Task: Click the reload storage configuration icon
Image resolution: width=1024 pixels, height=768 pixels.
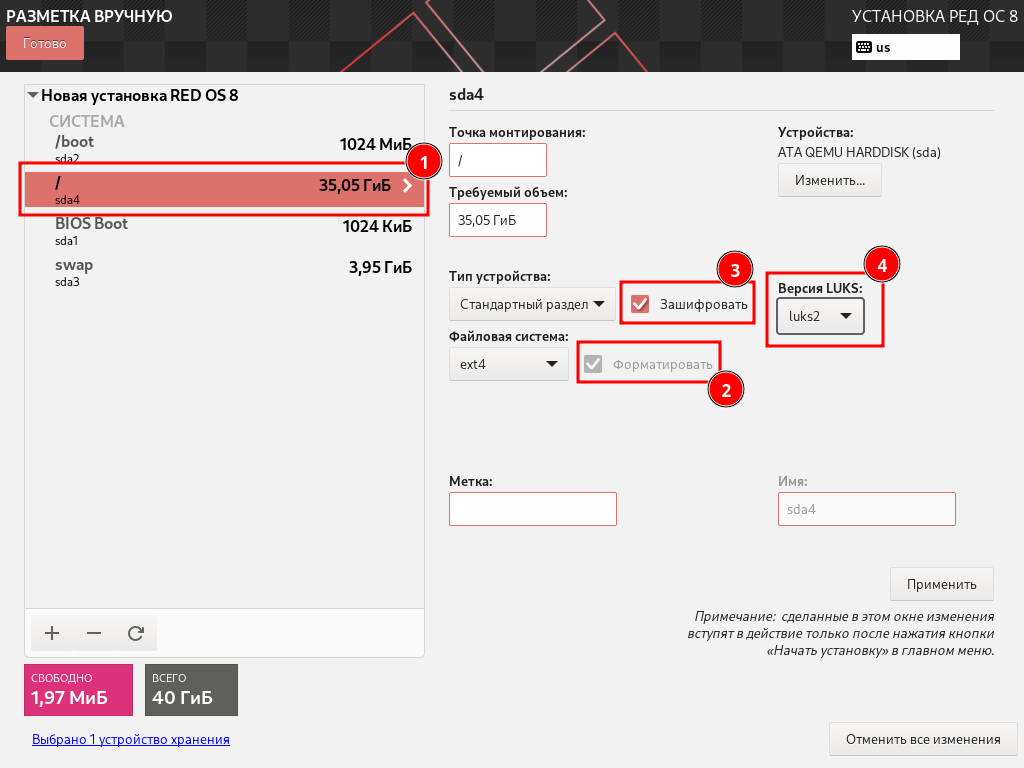Action: tap(136, 633)
